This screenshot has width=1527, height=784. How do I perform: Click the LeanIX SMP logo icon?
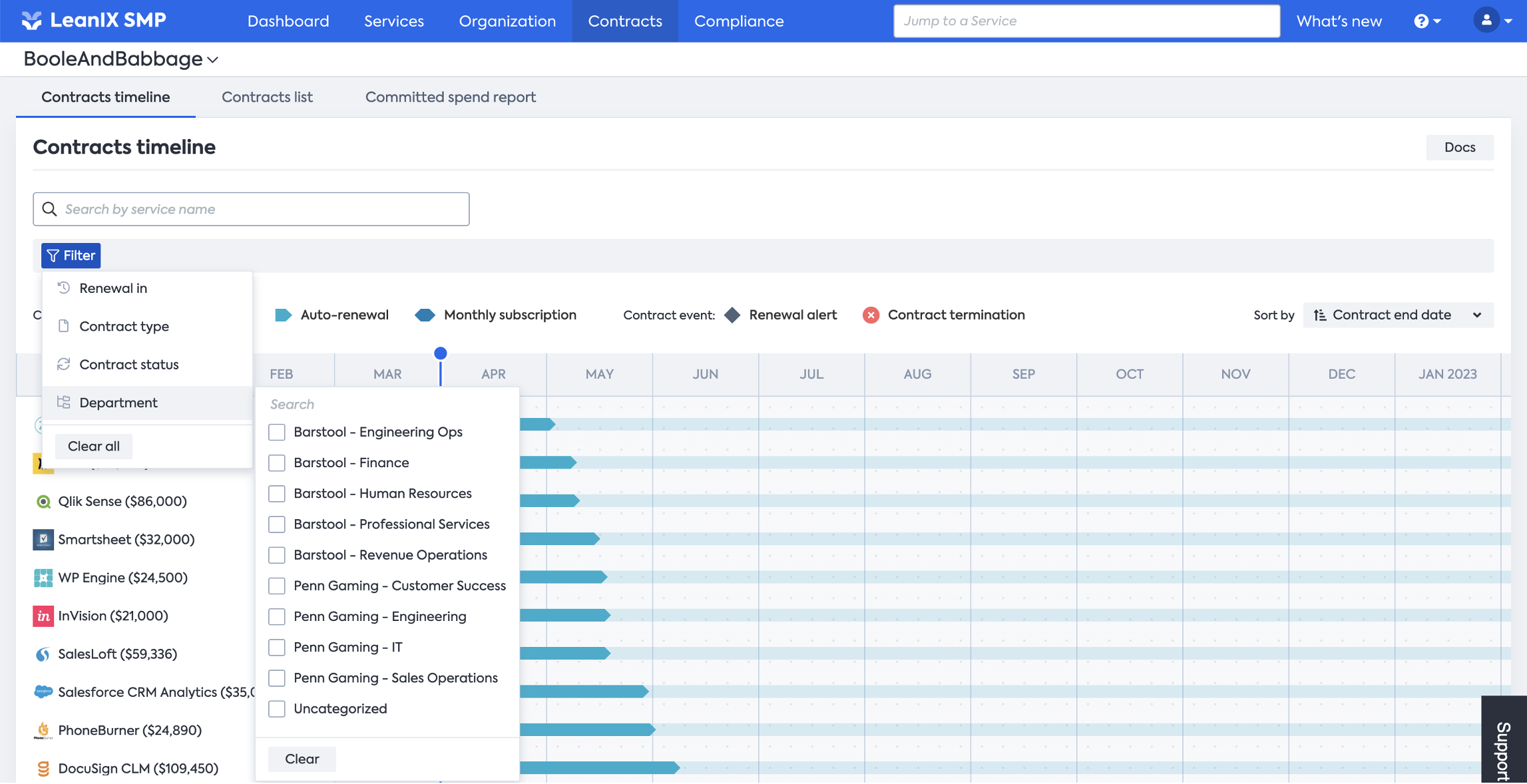pyautogui.click(x=31, y=21)
